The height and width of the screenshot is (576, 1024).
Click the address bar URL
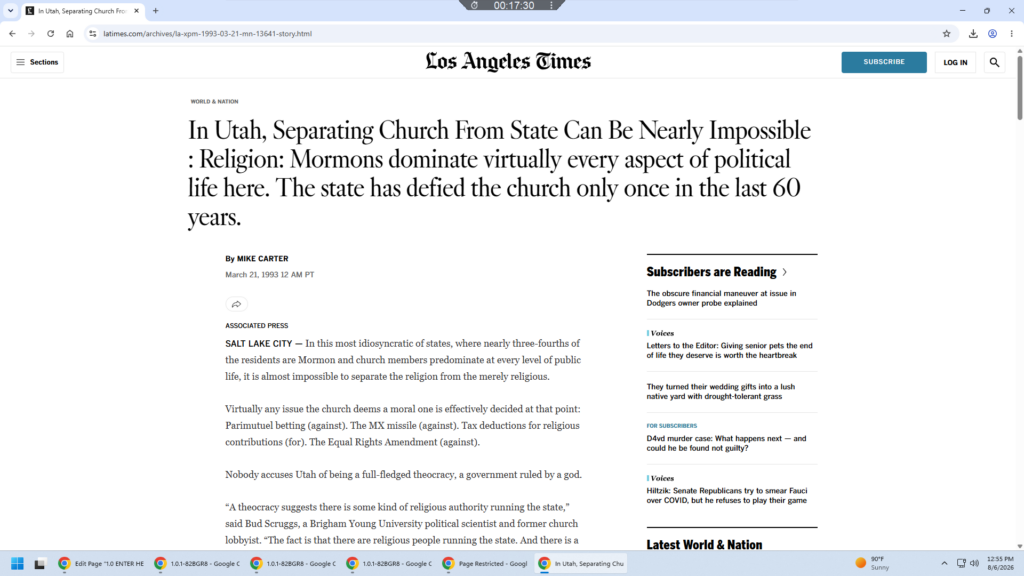click(x=207, y=33)
